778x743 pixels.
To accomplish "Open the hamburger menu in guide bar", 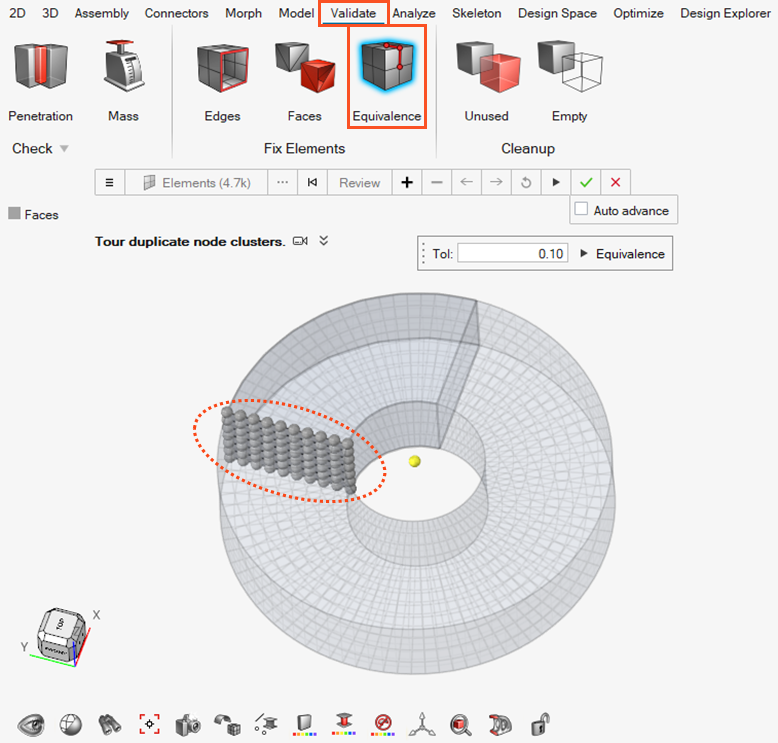I will click(110, 183).
